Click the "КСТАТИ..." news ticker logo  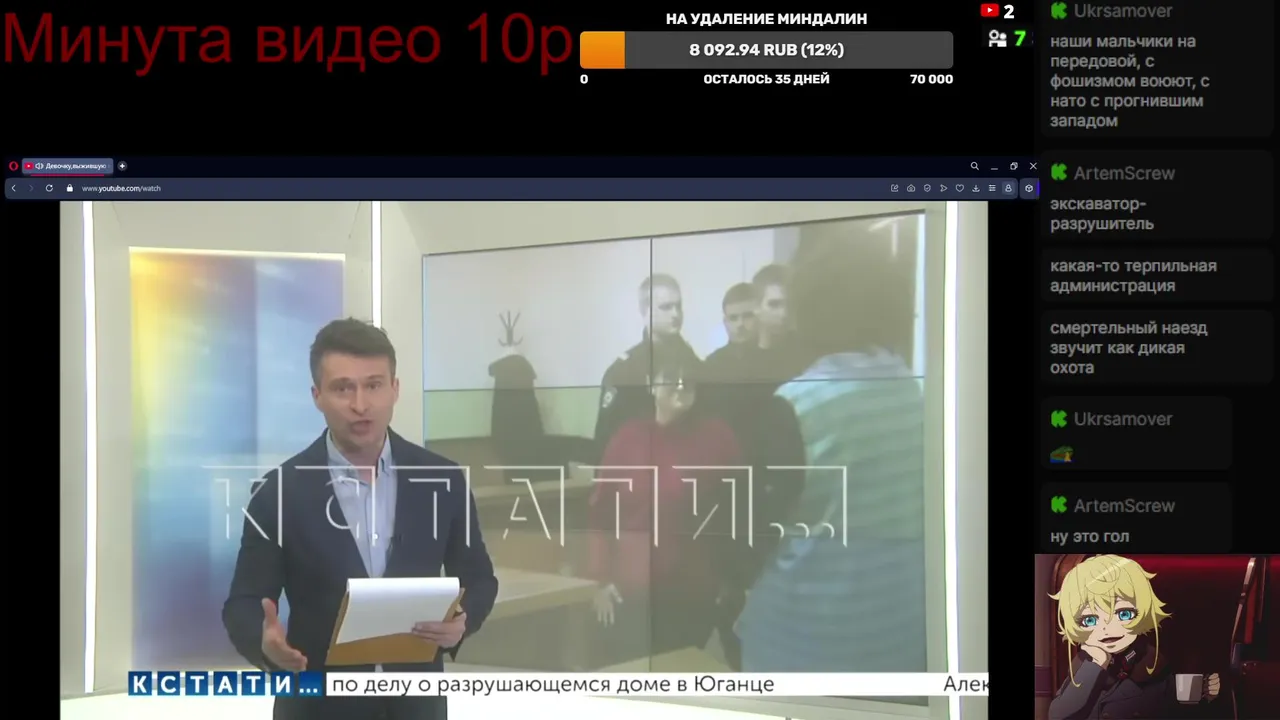click(225, 684)
